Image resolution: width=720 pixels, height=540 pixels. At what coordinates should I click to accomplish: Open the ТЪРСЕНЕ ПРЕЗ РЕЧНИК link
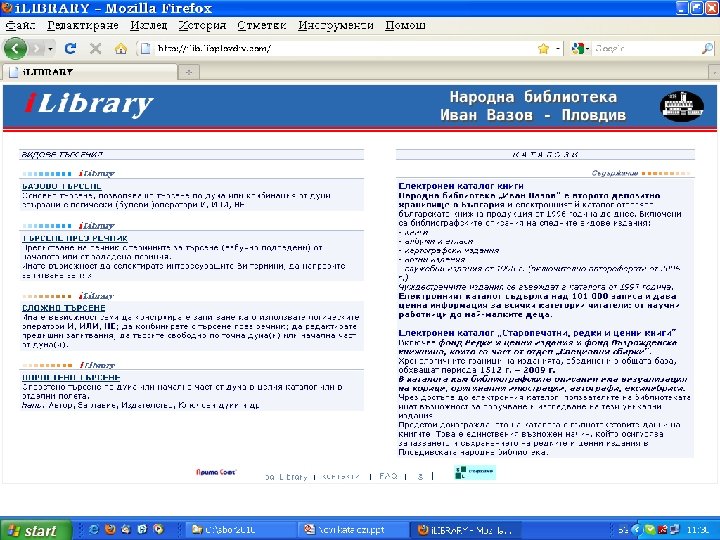[75, 238]
